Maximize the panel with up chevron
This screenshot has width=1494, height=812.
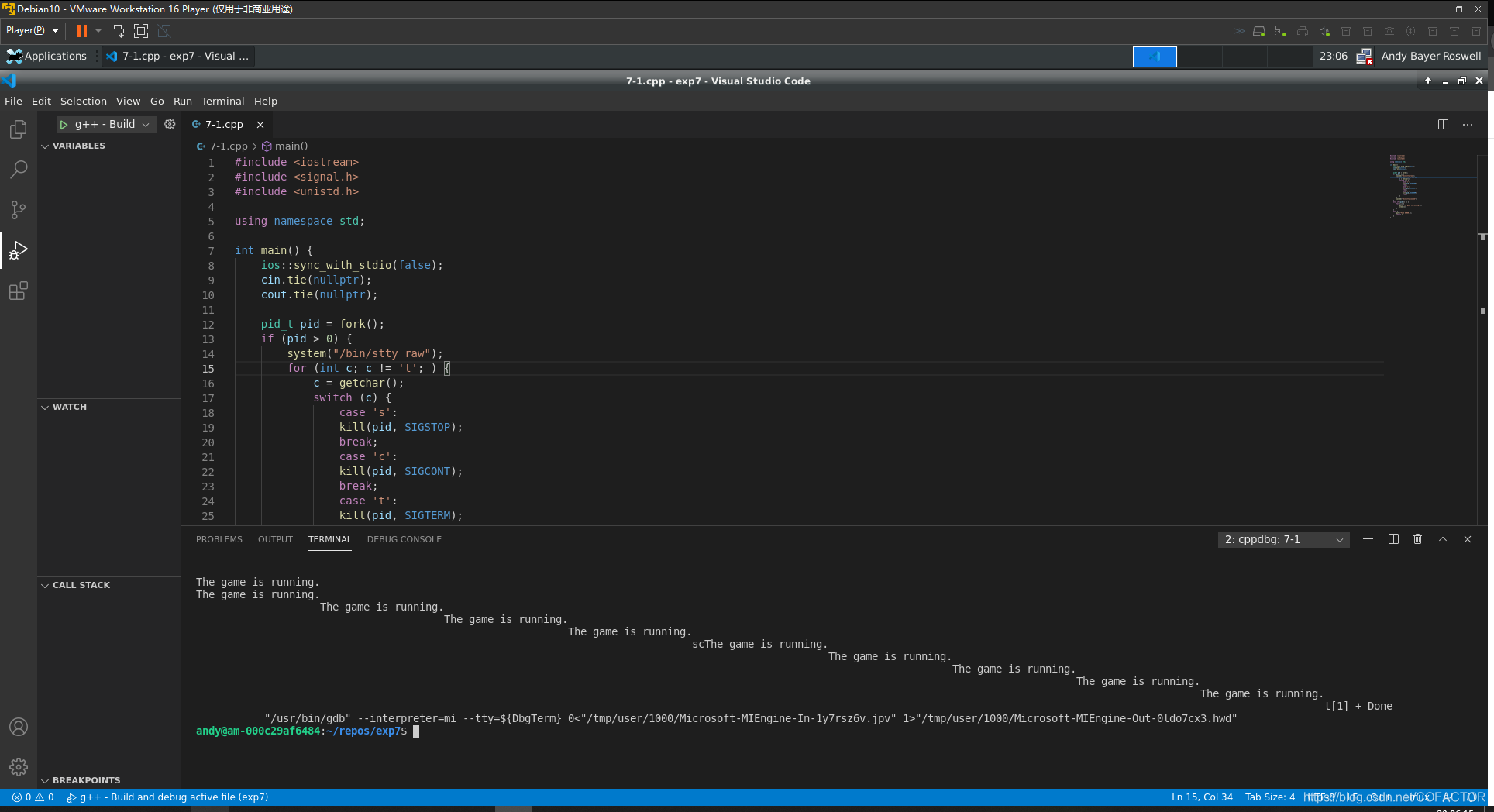tap(1443, 539)
